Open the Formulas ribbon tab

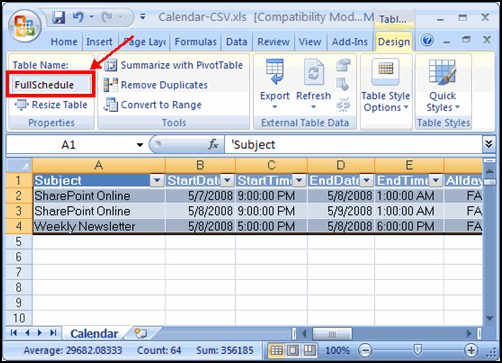[196, 42]
